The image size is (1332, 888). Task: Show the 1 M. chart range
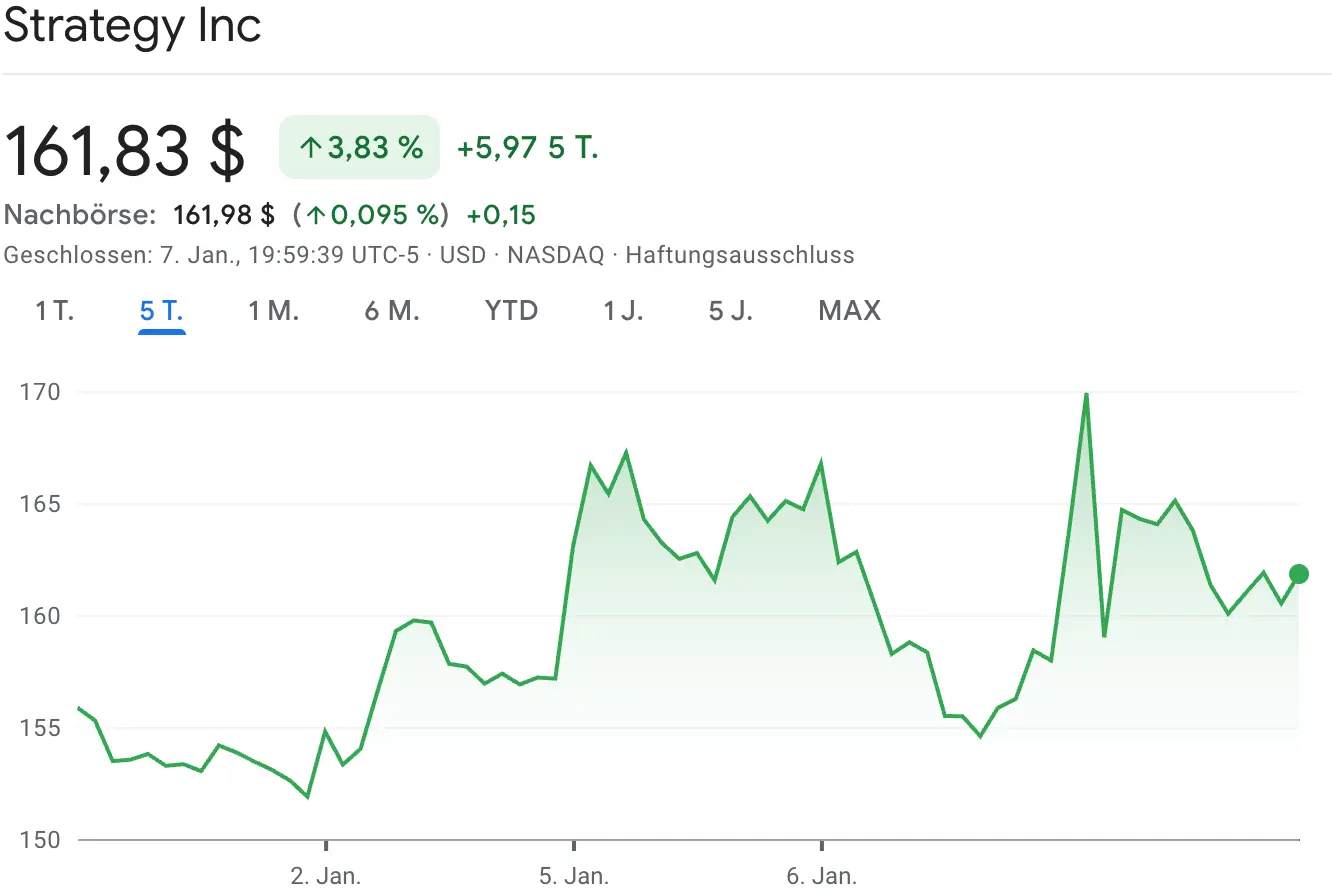pyautogui.click(x=274, y=311)
